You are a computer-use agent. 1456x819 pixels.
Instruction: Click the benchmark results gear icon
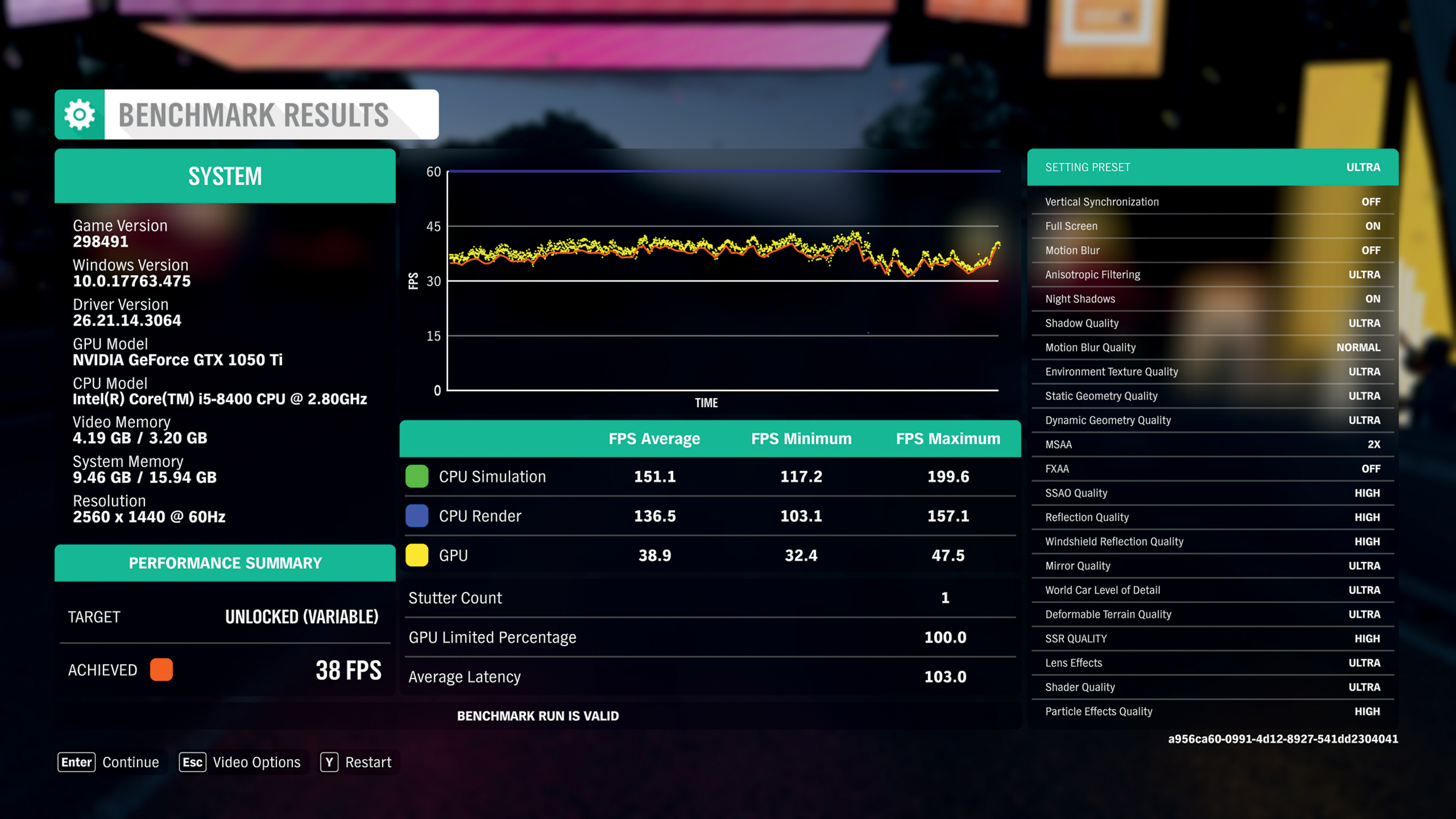point(80,114)
